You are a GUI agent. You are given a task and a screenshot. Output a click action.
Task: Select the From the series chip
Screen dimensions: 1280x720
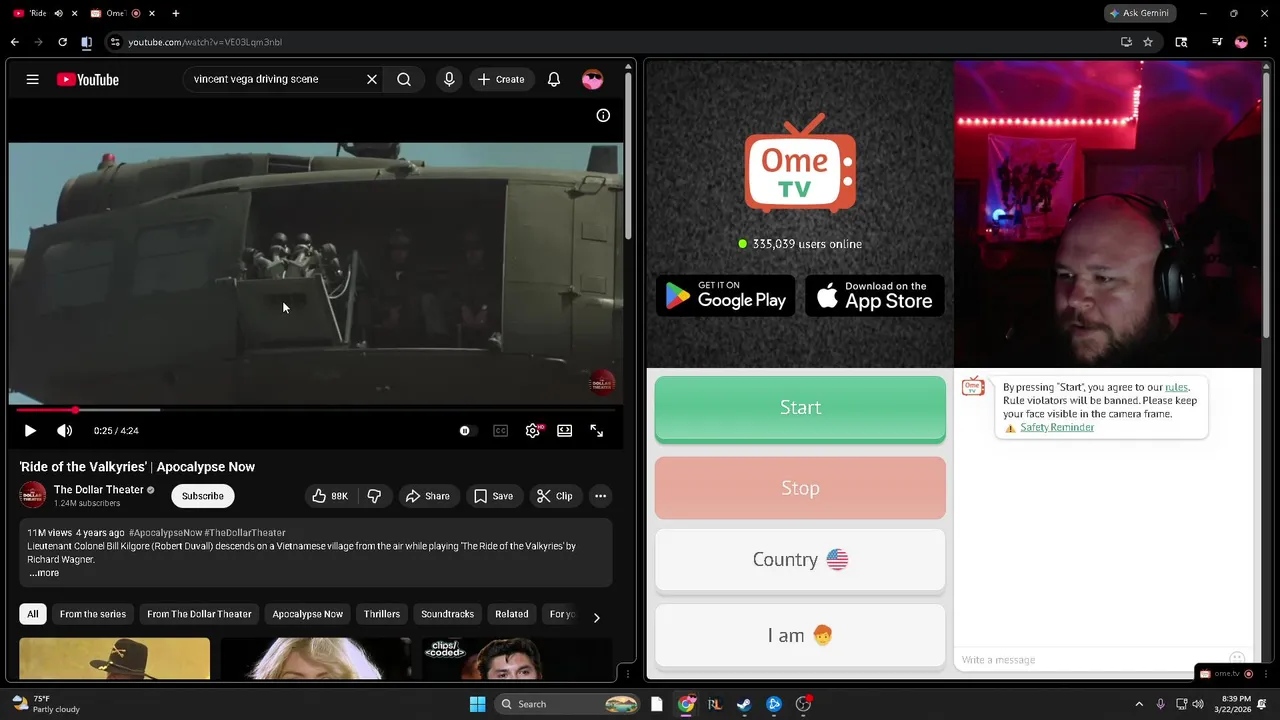[x=93, y=614]
